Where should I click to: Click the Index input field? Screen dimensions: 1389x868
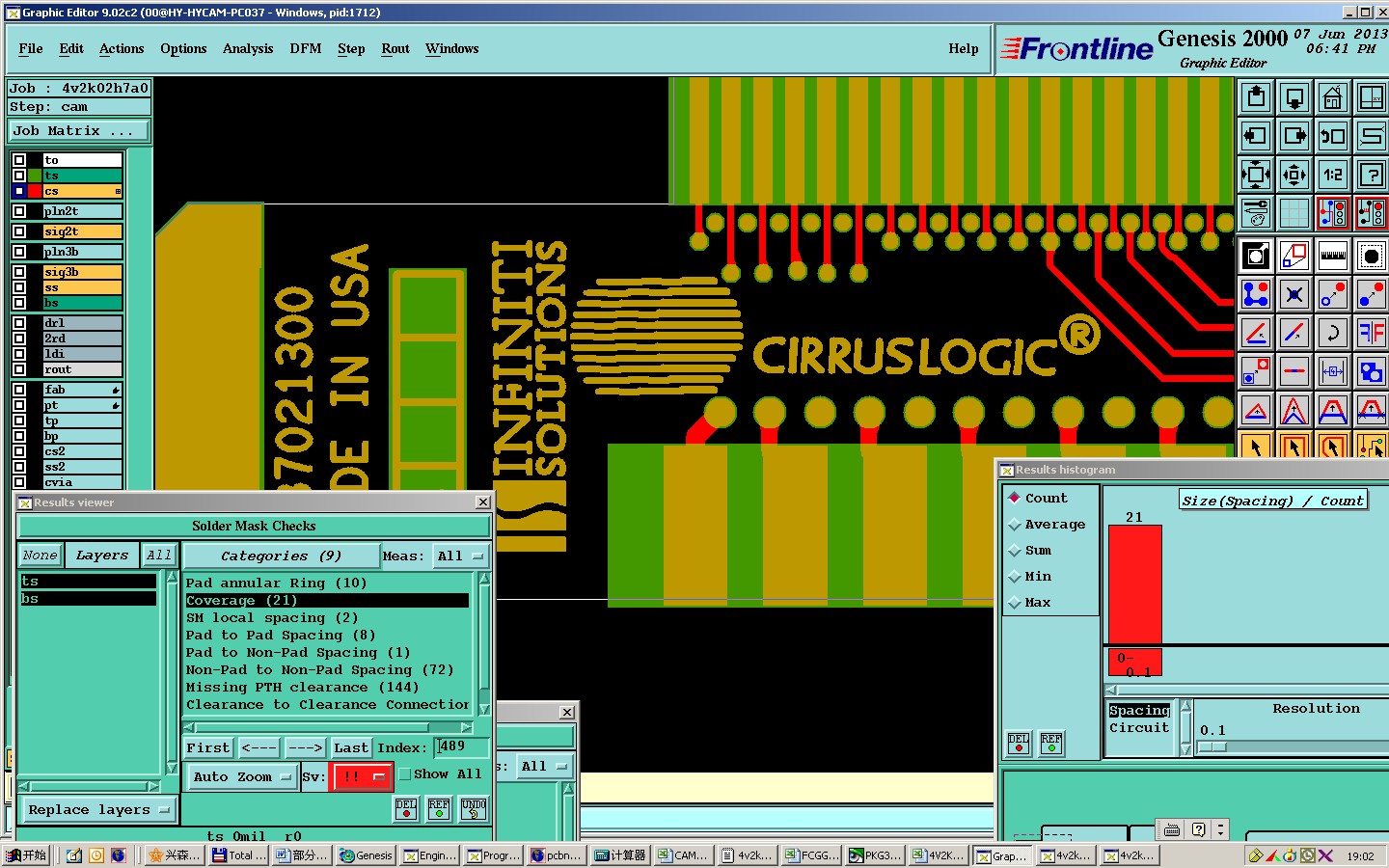click(x=462, y=747)
